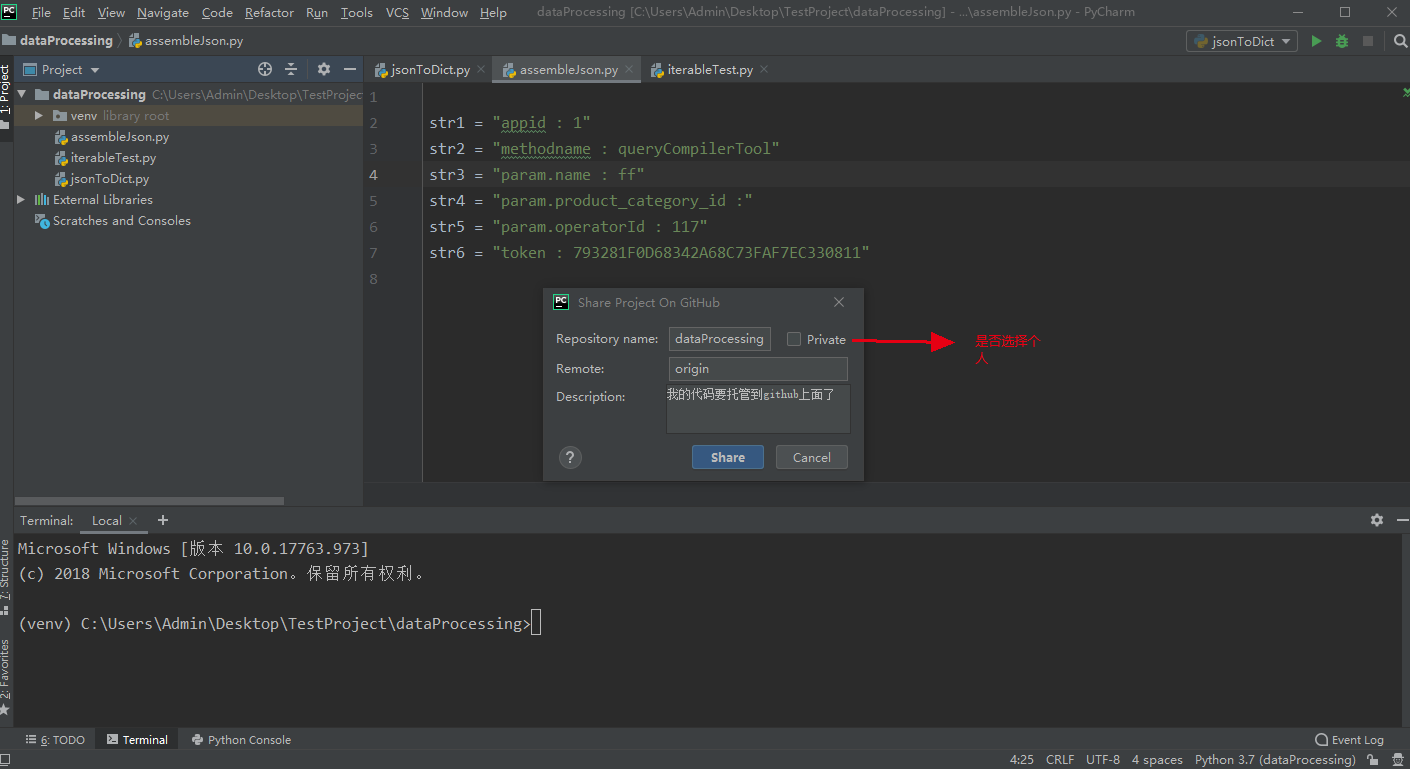Screen dimensions: 1410x769
Task: Add a new terminal session tab
Action: point(163,520)
